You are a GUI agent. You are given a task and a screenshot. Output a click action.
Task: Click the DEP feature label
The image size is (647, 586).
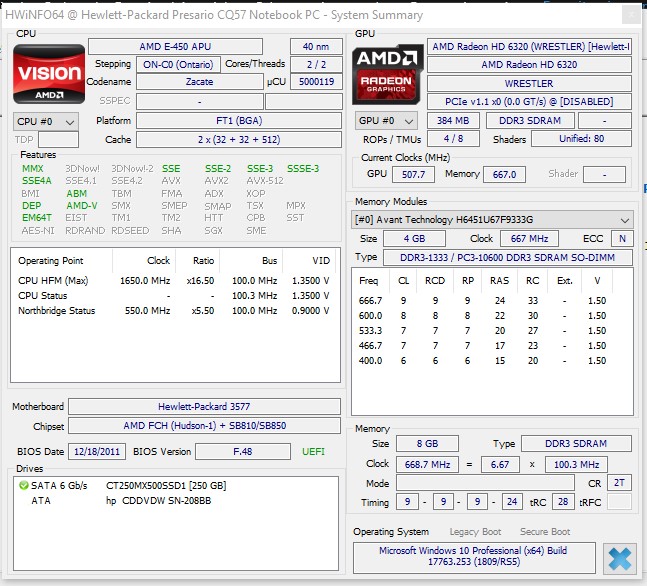point(31,206)
